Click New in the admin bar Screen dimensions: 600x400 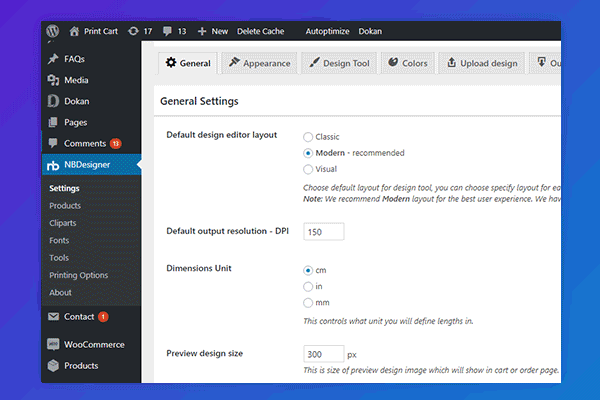point(220,31)
